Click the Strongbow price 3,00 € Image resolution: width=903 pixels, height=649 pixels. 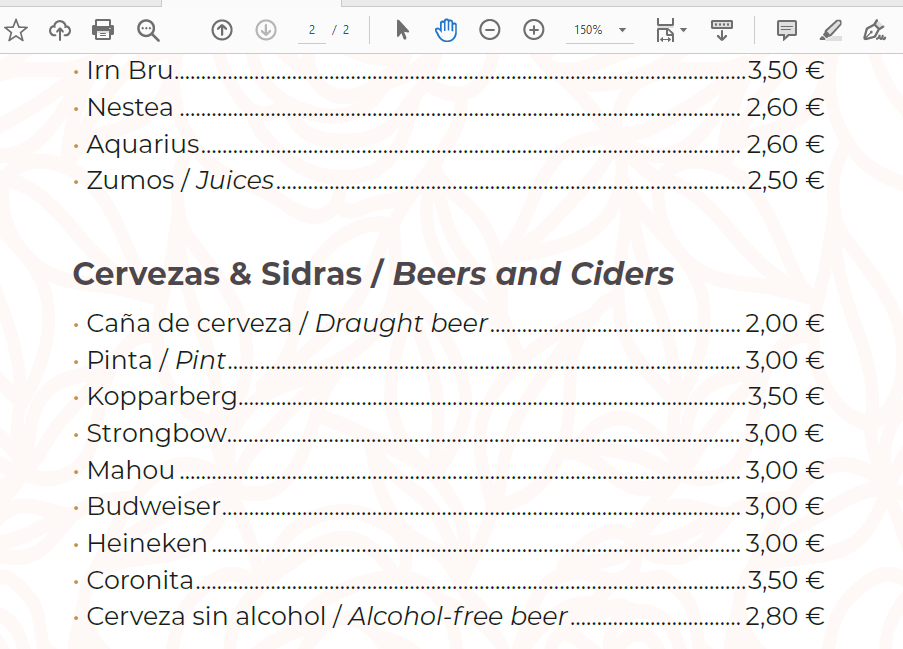(785, 433)
